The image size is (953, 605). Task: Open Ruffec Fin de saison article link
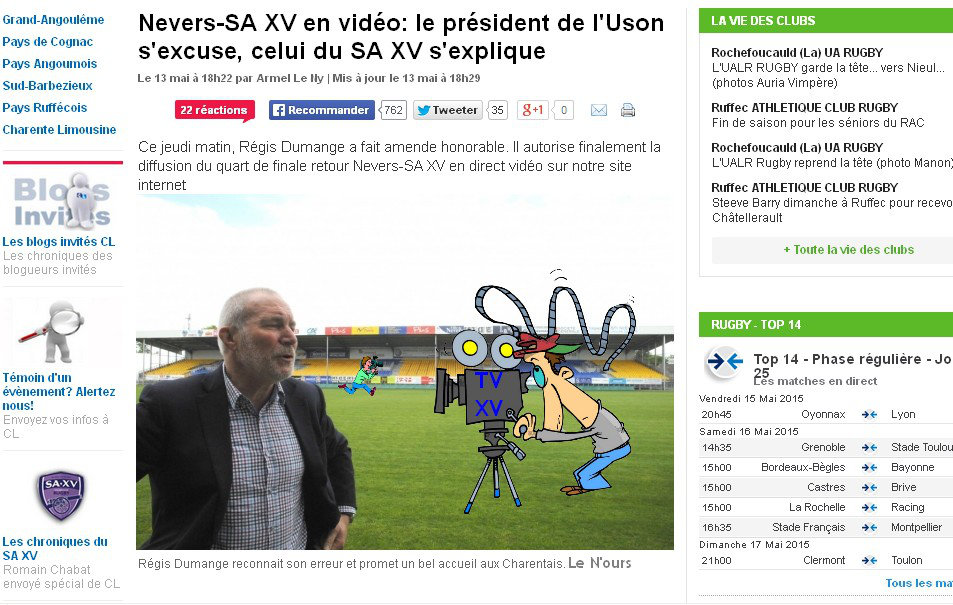click(817, 123)
